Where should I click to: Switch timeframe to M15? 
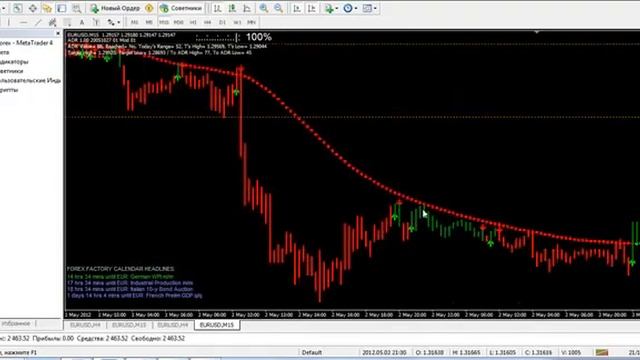click(164, 22)
